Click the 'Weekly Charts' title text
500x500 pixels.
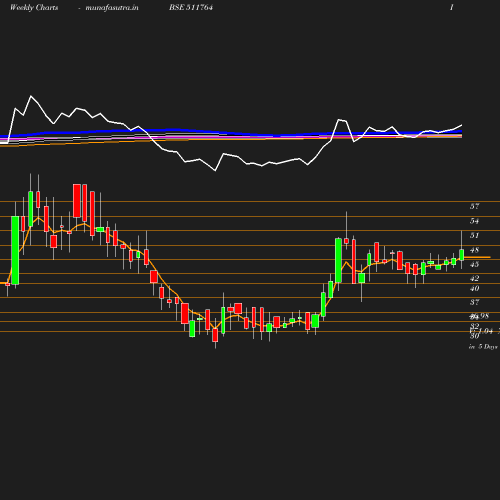click(34, 7)
